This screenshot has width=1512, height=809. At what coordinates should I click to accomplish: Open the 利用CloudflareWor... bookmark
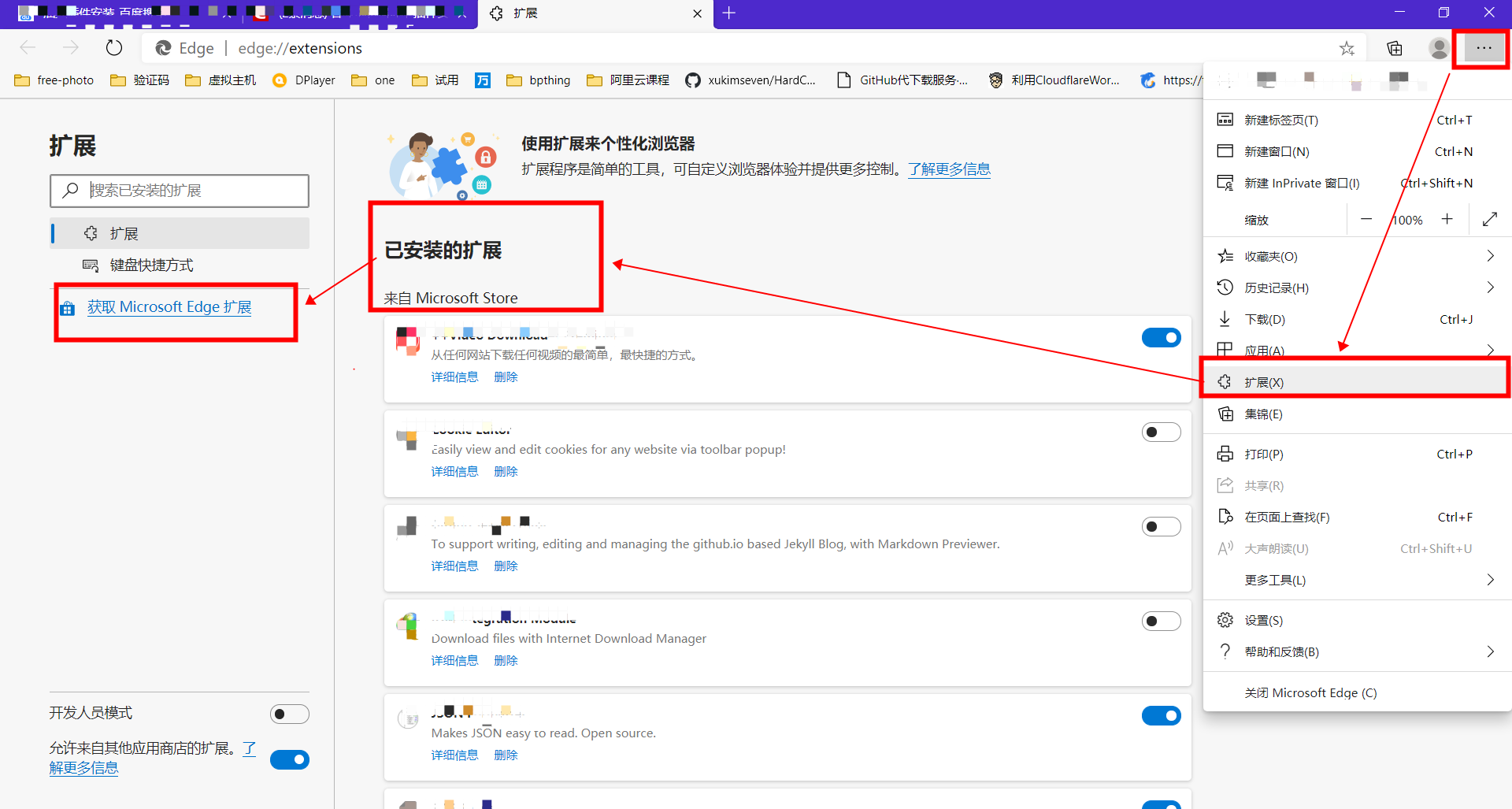pyautogui.click(x=1054, y=80)
